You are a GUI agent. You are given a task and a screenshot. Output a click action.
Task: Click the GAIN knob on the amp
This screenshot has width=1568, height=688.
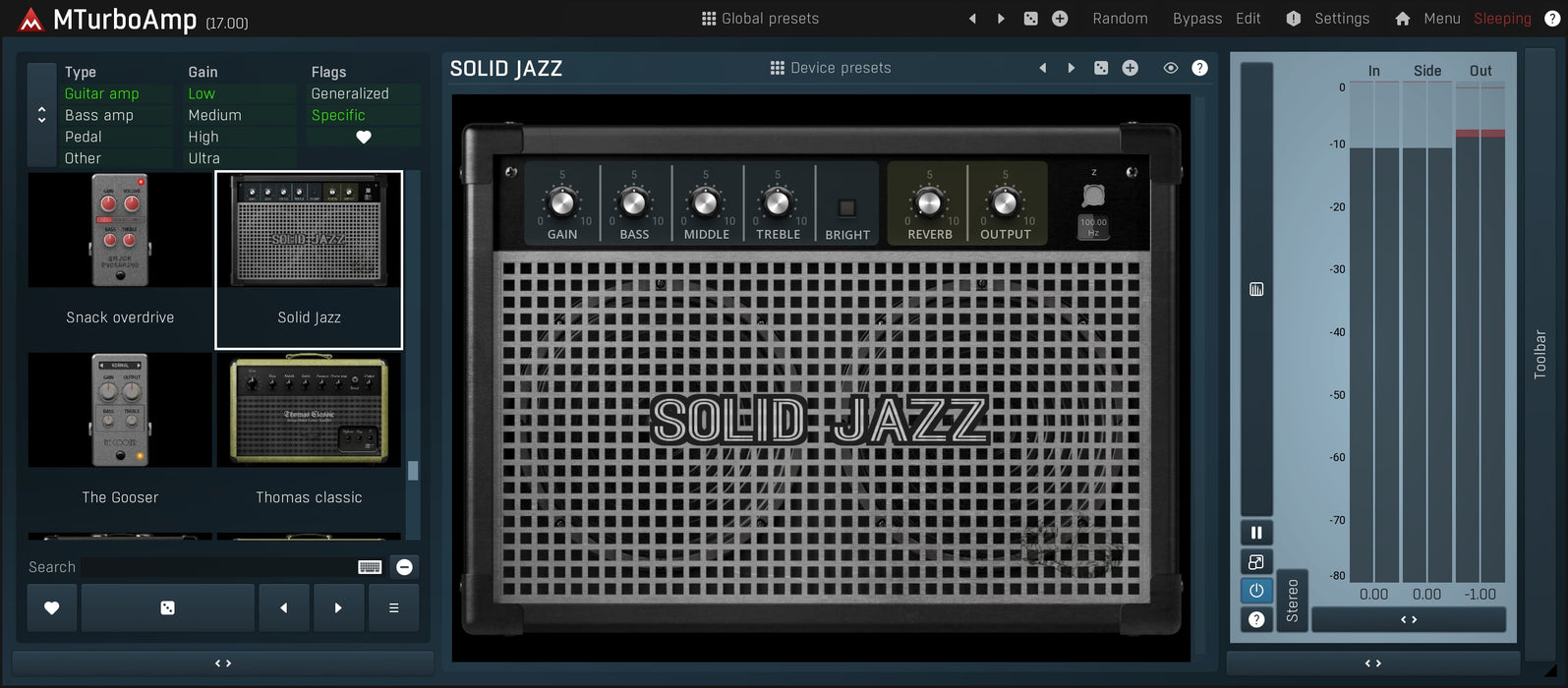(x=561, y=203)
